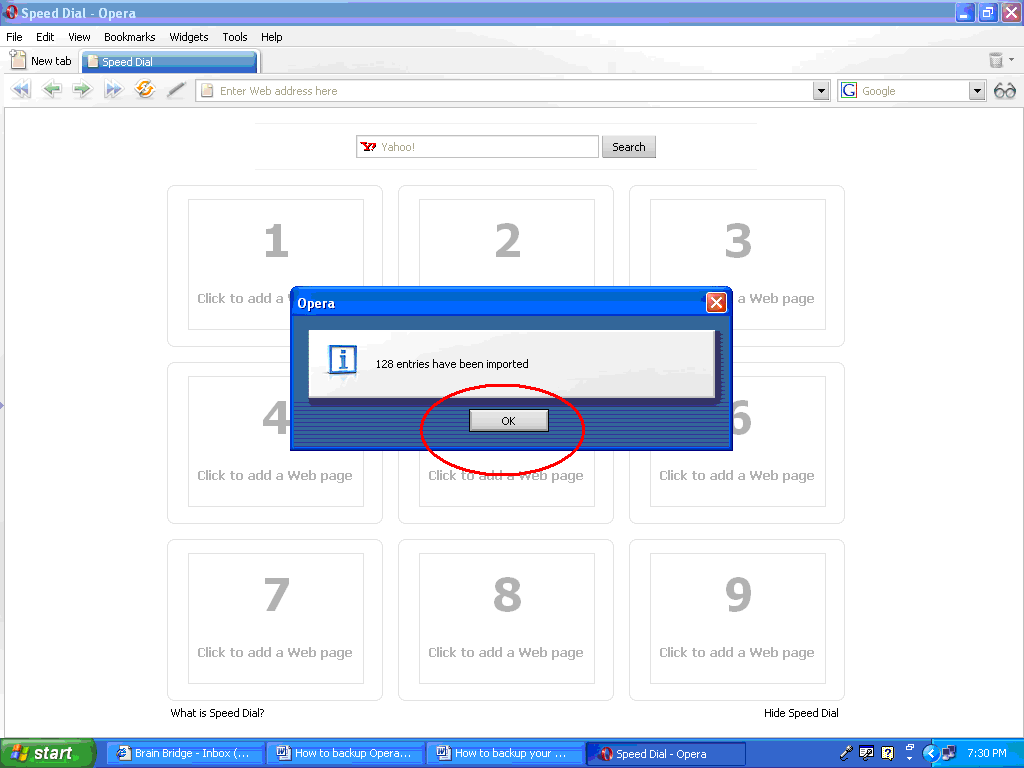The height and width of the screenshot is (768, 1024).
Task: Select the Speed Dial tab
Action: point(170,61)
